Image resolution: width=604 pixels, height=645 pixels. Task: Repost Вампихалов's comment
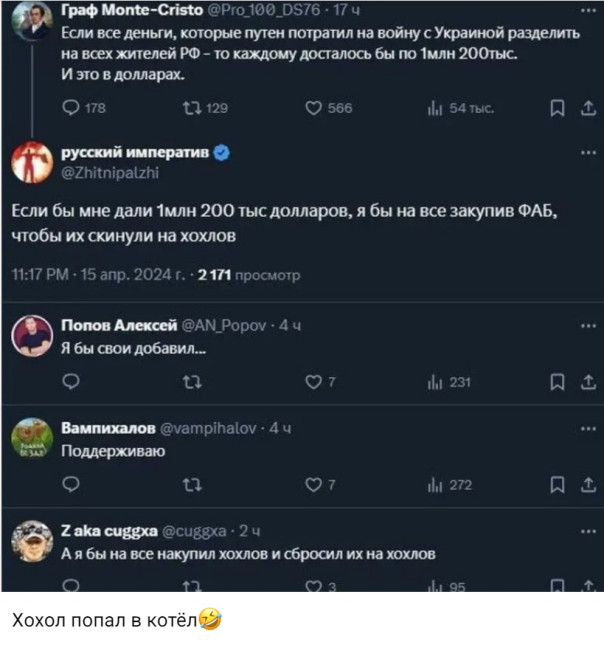pyautogui.click(x=188, y=485)
